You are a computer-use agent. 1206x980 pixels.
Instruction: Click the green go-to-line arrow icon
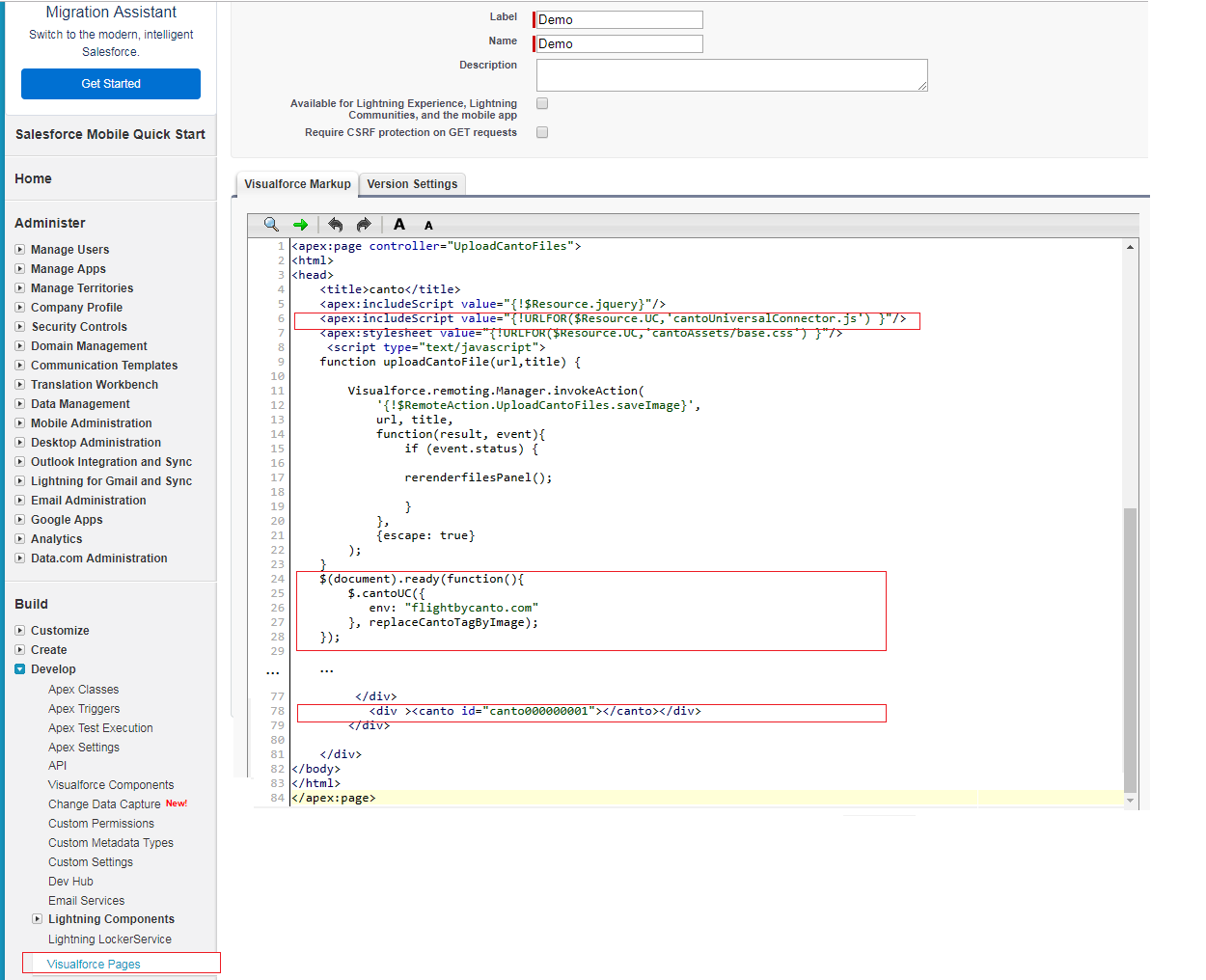[x=301, y=225]
